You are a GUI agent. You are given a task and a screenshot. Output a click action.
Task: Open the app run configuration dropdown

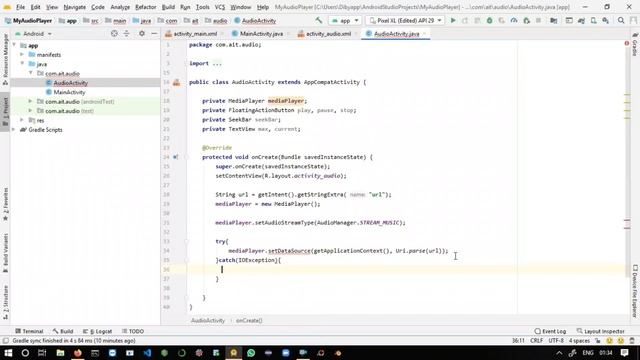pos(345,20)
